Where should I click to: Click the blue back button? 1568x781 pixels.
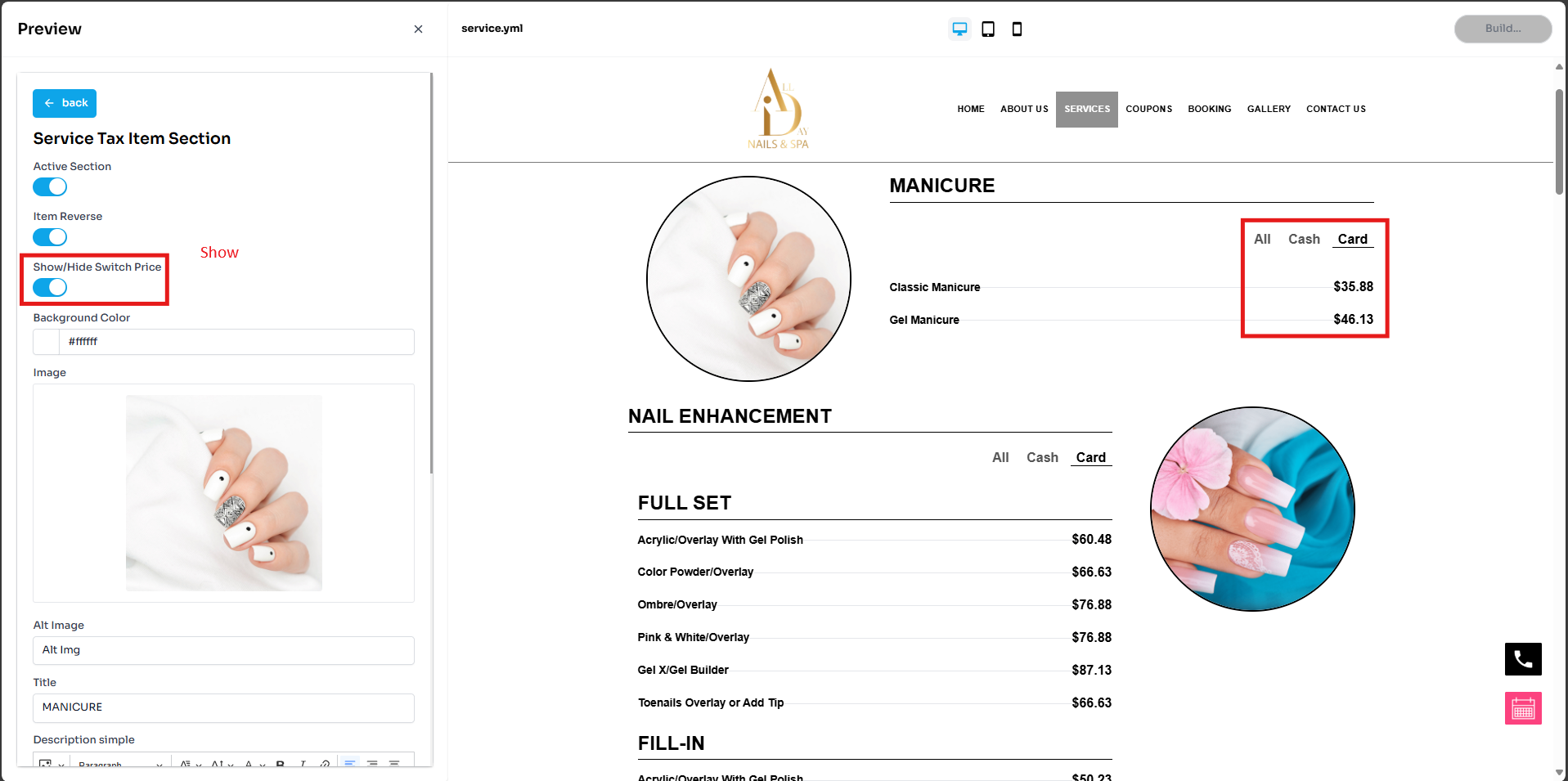tap(65, 103)
